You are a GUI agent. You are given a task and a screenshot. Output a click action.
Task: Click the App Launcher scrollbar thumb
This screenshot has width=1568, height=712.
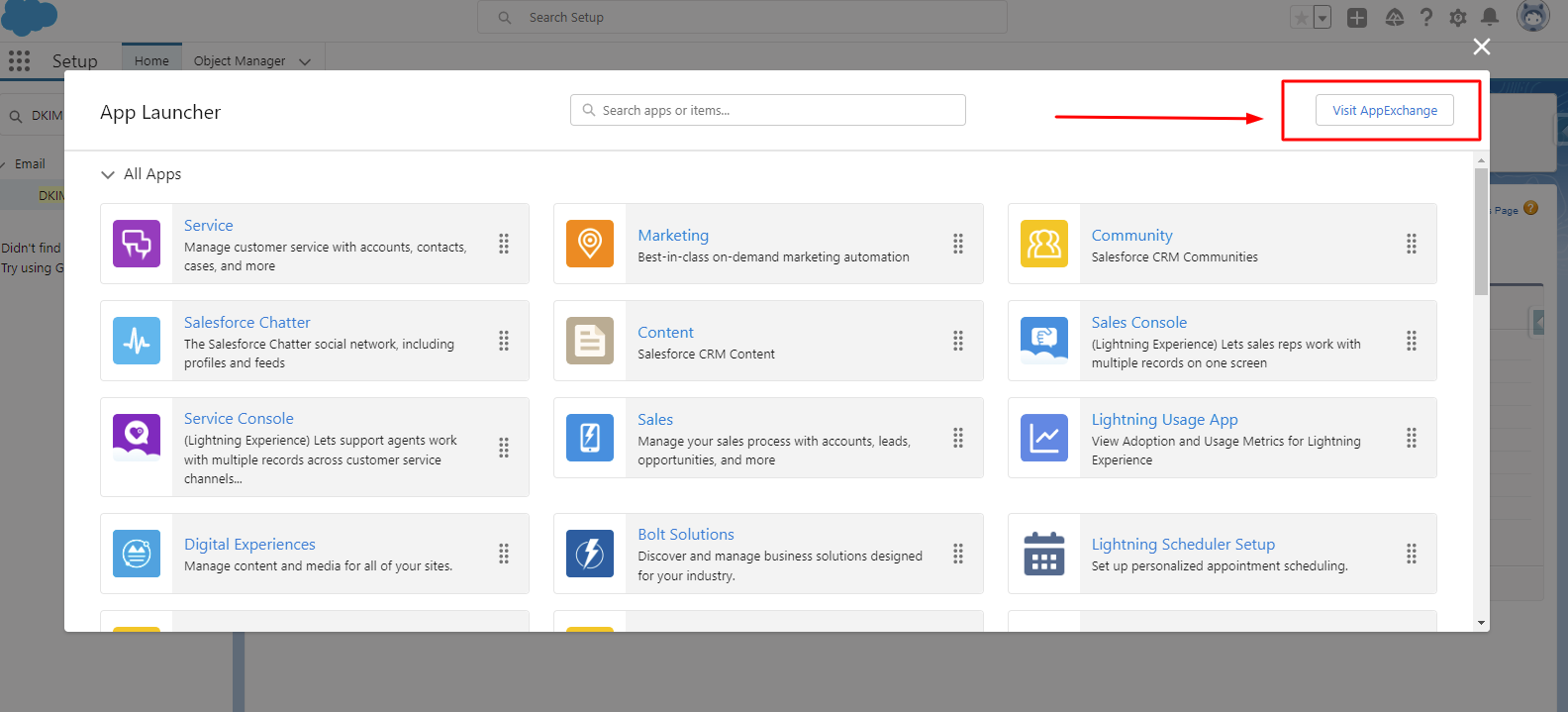coord(1481,232)
